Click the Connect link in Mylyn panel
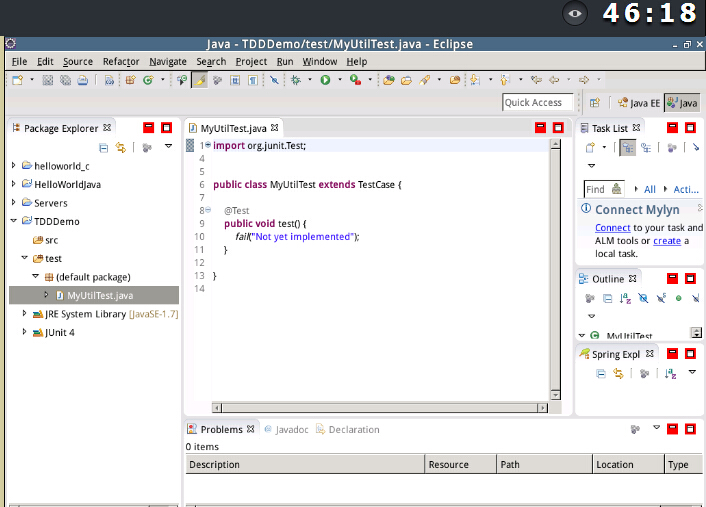Image resolution: width=706 pixels, height=507 pixels. pos(612,228)
